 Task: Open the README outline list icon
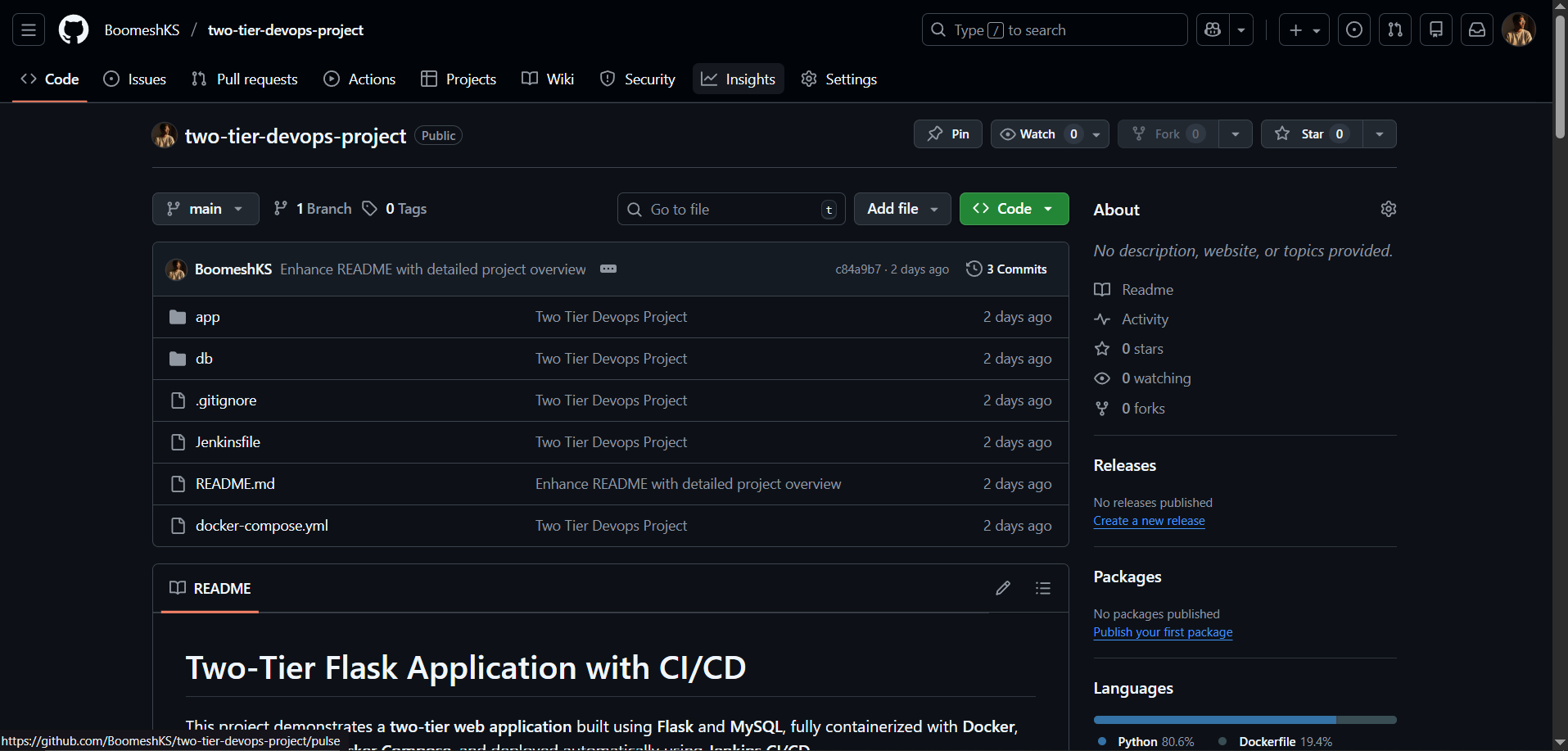pos(1042,588)
